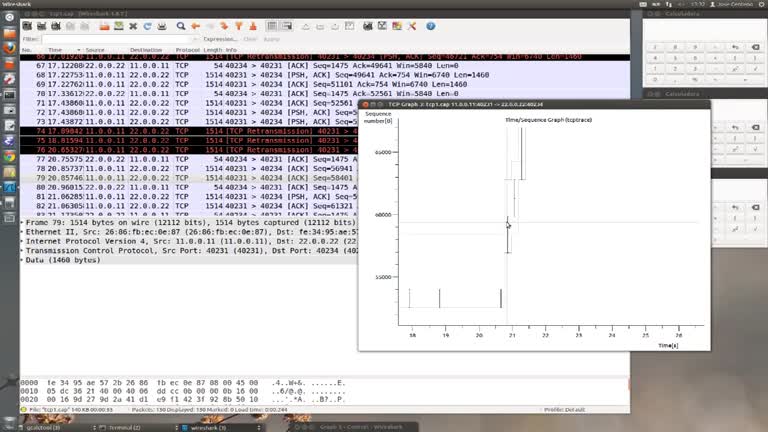
Task: Select packet 79 highlighted row
Action: pyautogui.click(x=189, y=178)
